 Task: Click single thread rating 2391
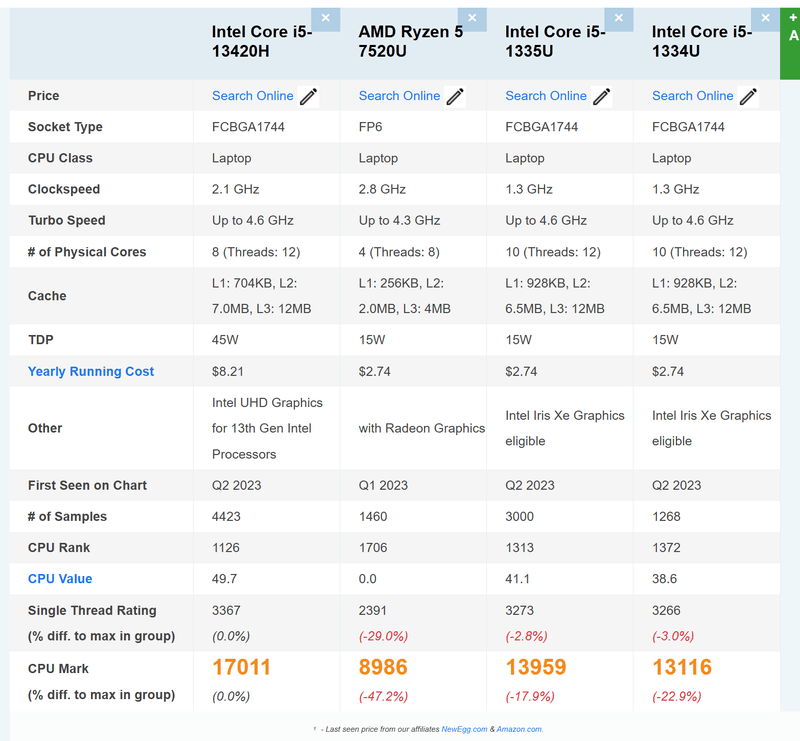[x=372, y=610]
